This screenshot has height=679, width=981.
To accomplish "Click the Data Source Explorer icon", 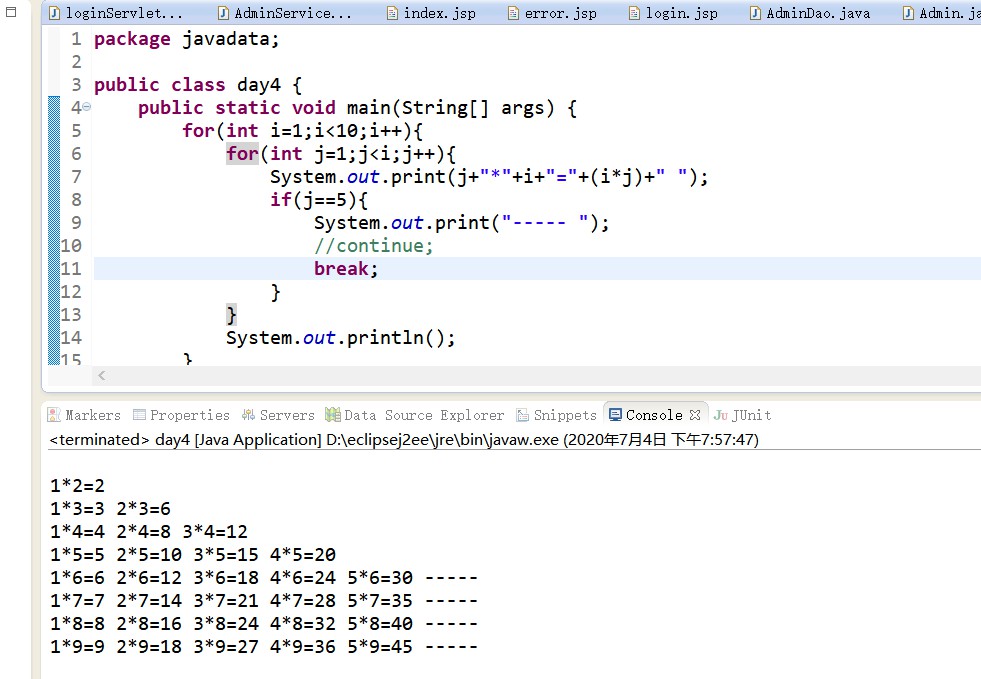I will tap(333, 415).
